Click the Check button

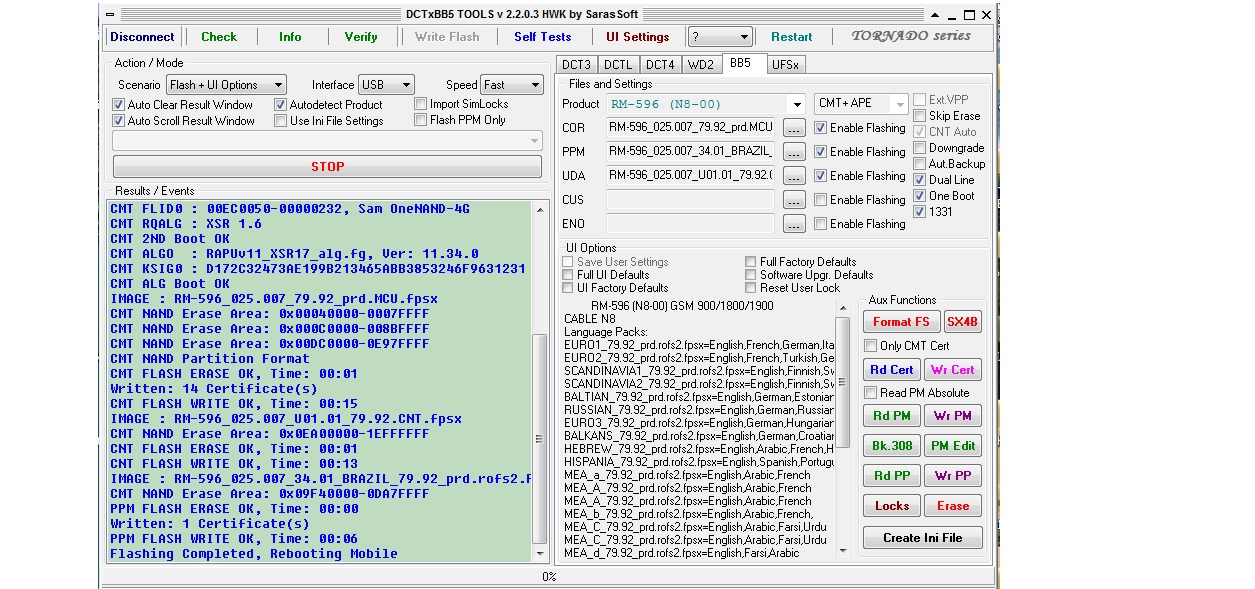(x=219, y=37)
